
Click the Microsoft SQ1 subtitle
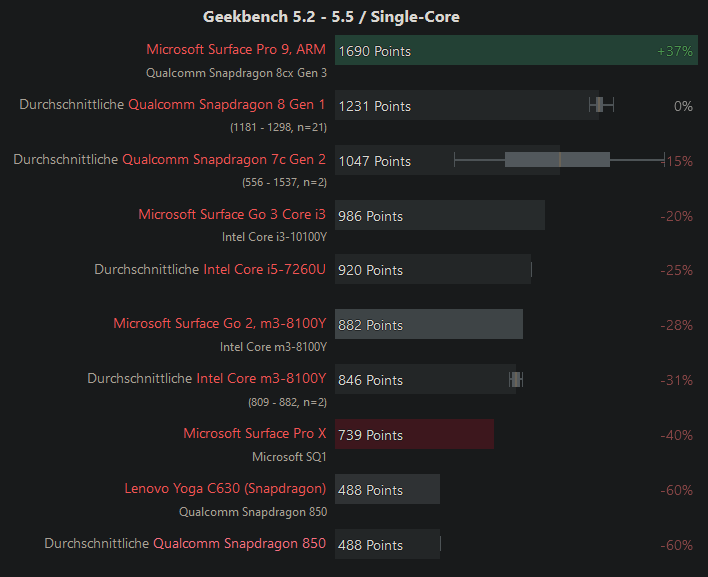point(289,457)
